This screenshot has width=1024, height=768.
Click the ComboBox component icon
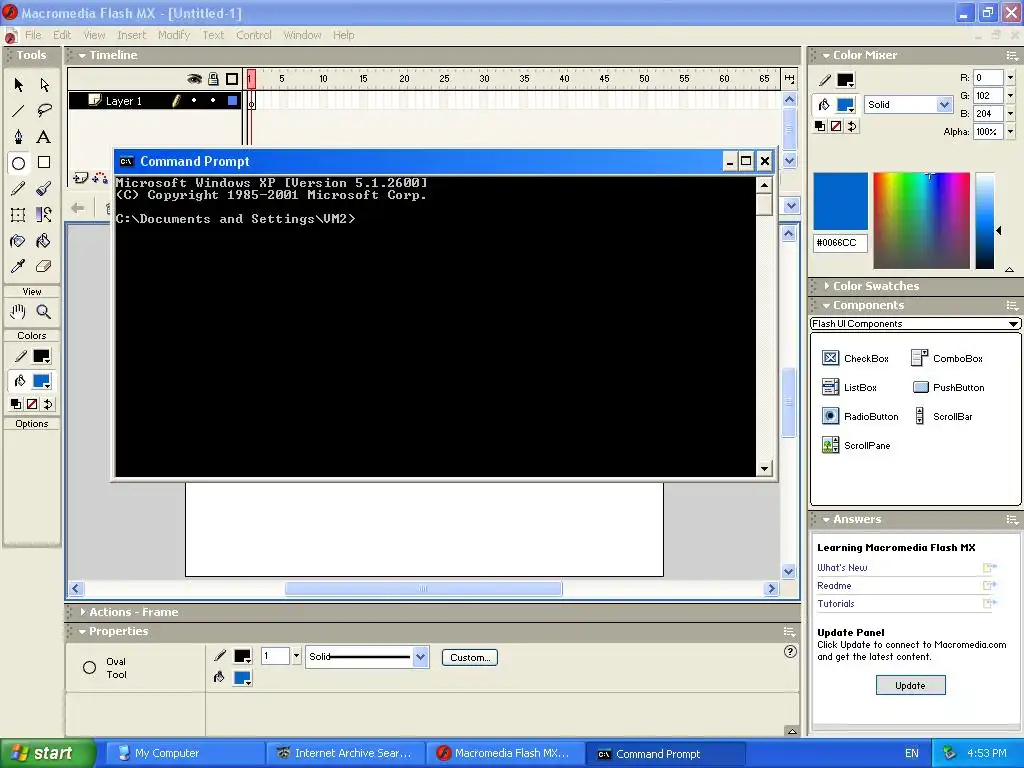[920, 358]
